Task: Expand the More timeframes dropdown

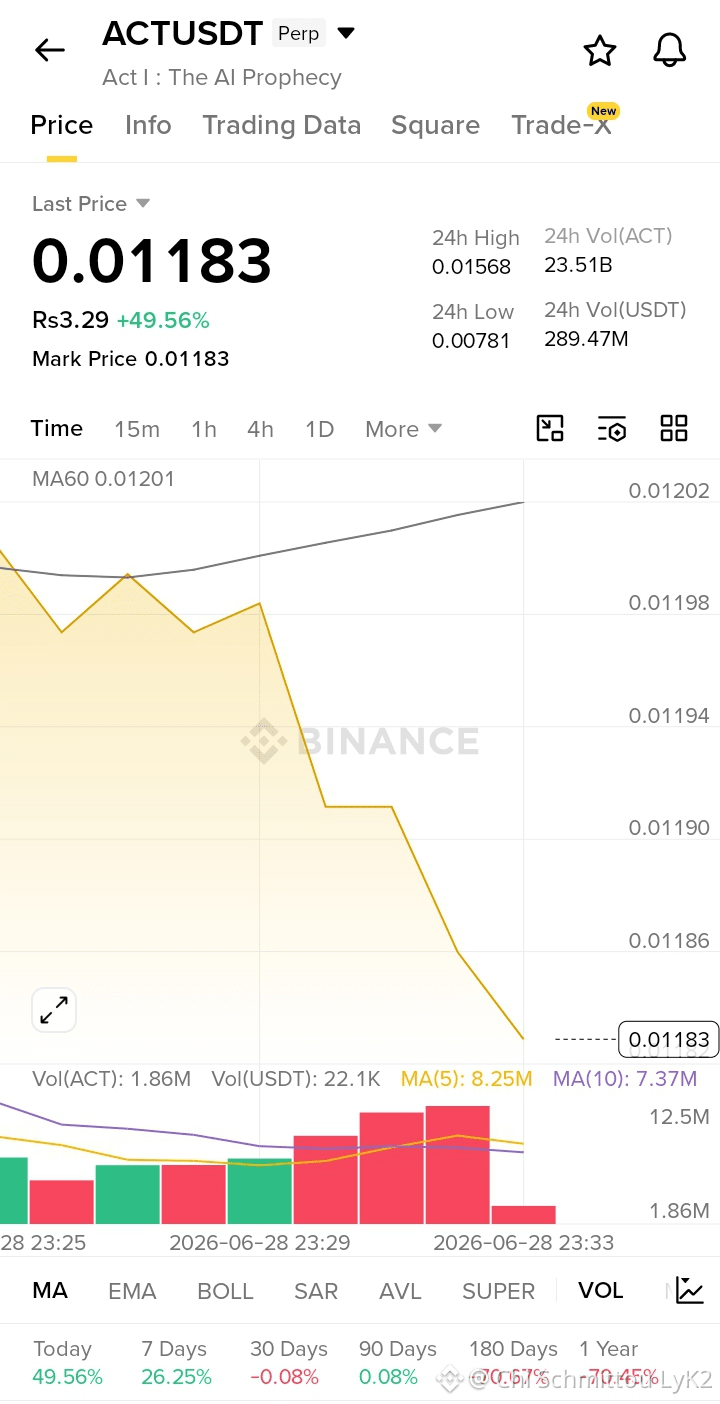Action: 403,429
